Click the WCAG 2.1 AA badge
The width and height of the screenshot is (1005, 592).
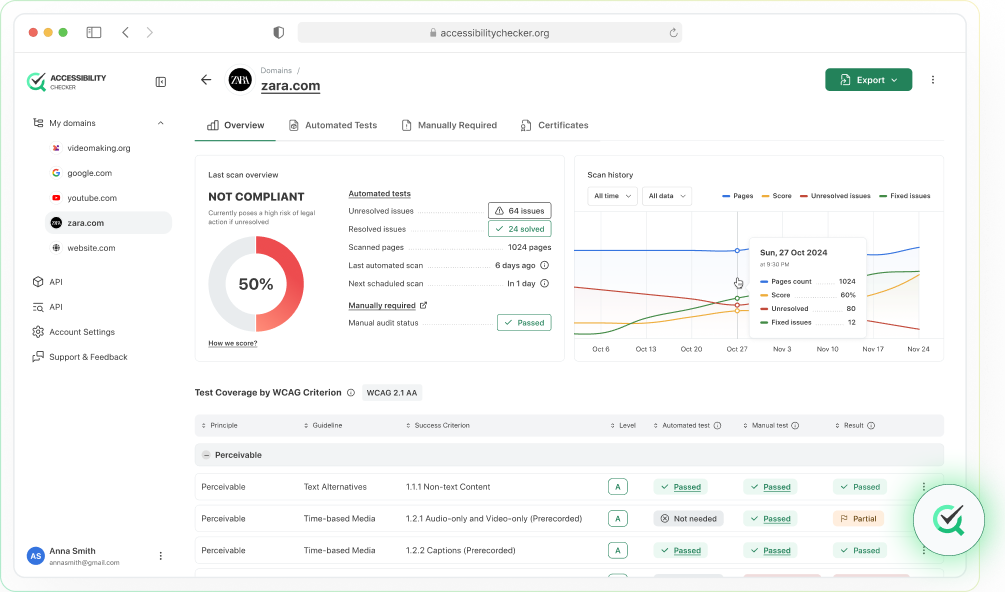(392, 393)
